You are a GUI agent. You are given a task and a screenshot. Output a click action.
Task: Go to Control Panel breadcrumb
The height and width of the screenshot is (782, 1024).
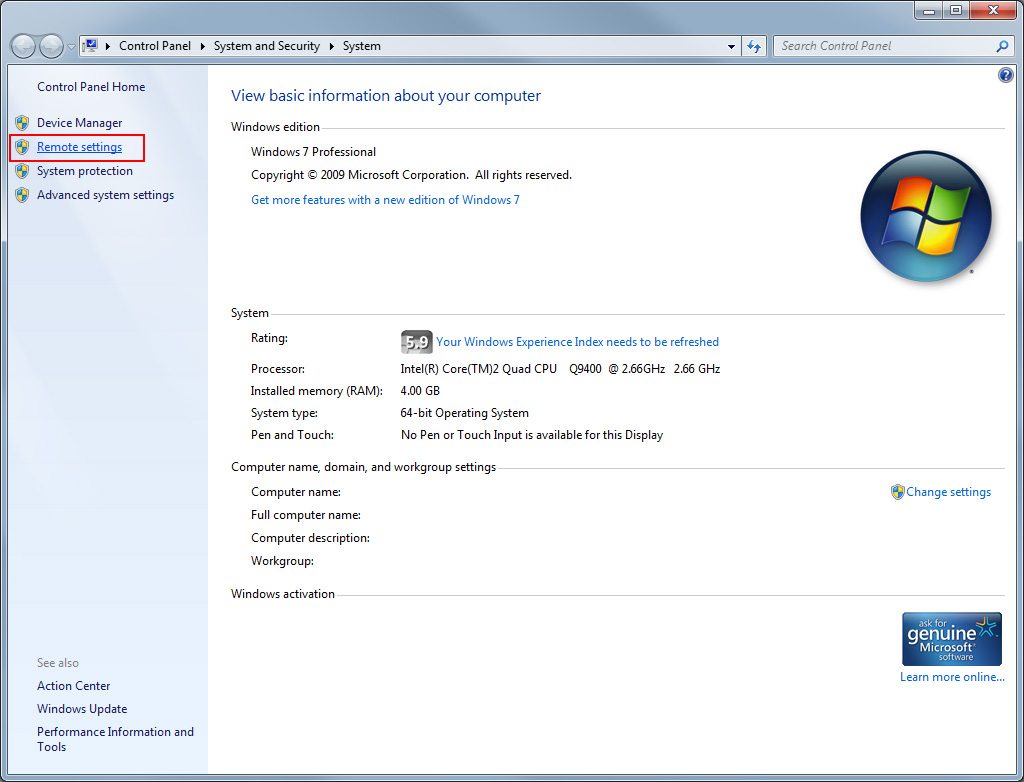[x=155, y=46]
